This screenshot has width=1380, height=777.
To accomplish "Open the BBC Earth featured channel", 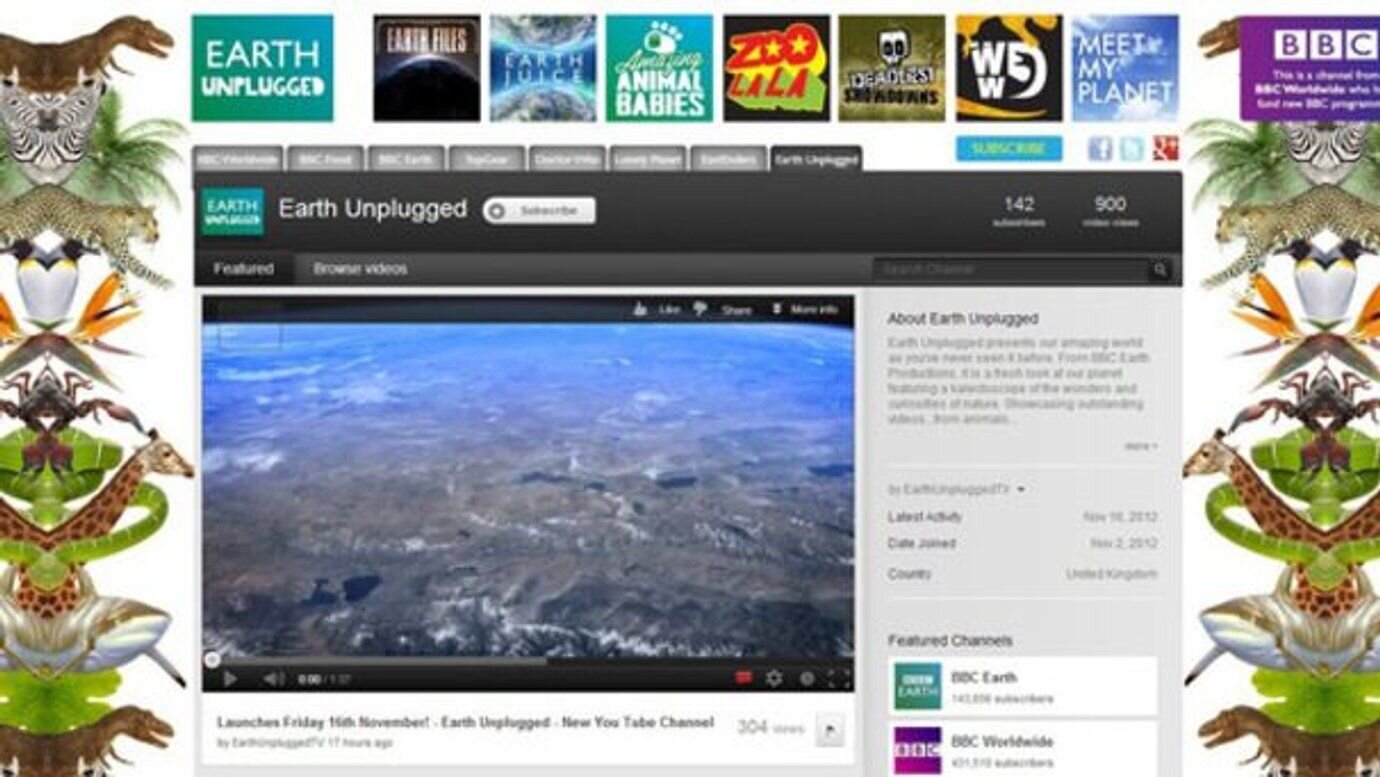I will click(x=984, y=678).
